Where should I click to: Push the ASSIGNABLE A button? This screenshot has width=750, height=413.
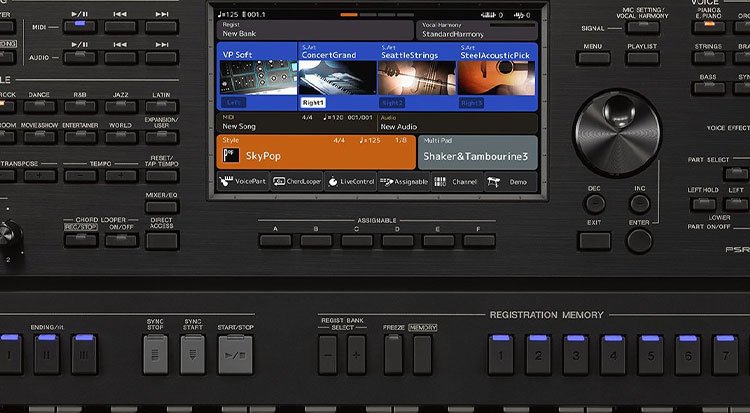coord(276,240)
